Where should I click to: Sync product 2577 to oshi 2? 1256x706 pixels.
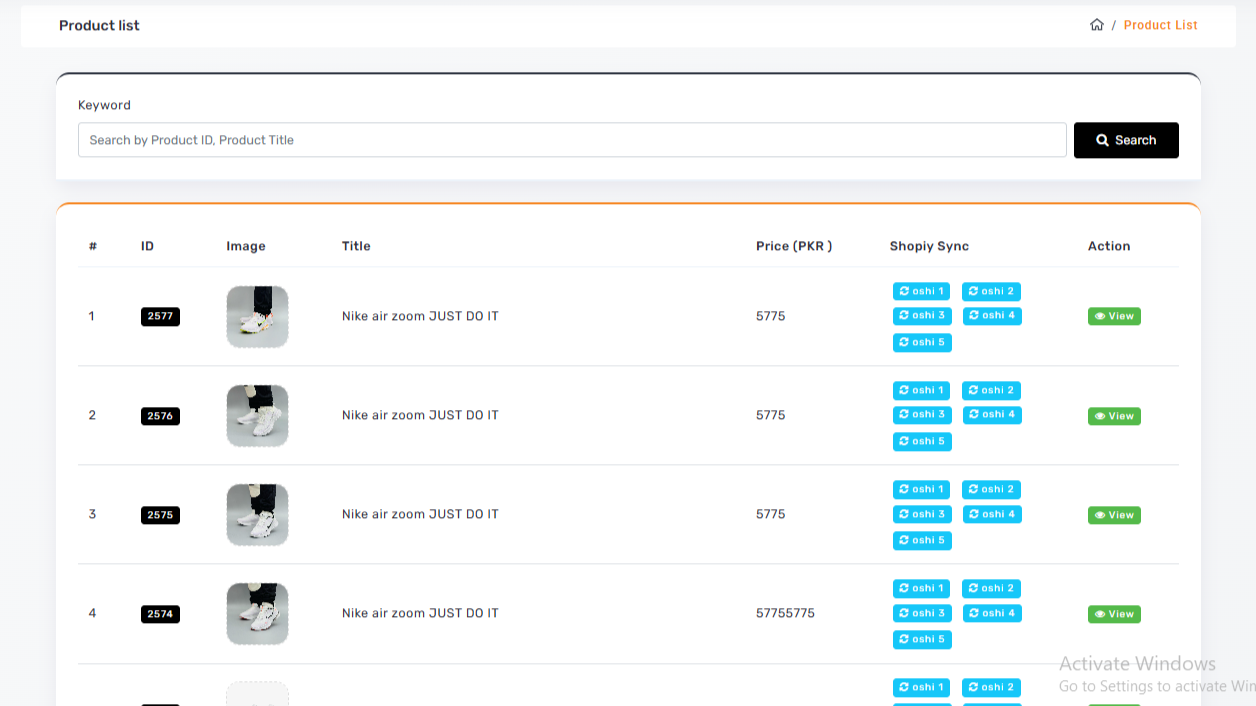991,291
